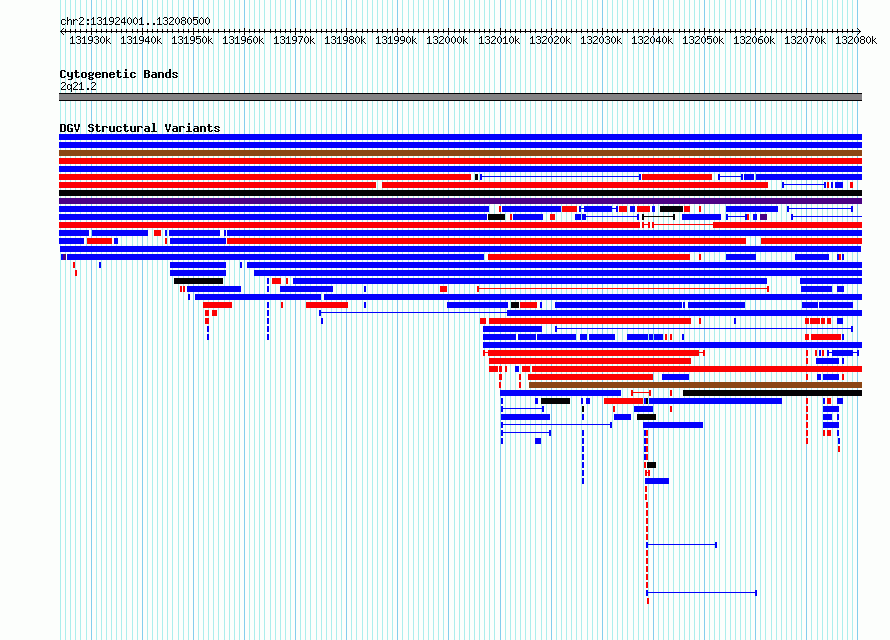Screen dimensions: 890x640
Task: Click the full-width purple variant bar
Action: click(x=460, y=201)
